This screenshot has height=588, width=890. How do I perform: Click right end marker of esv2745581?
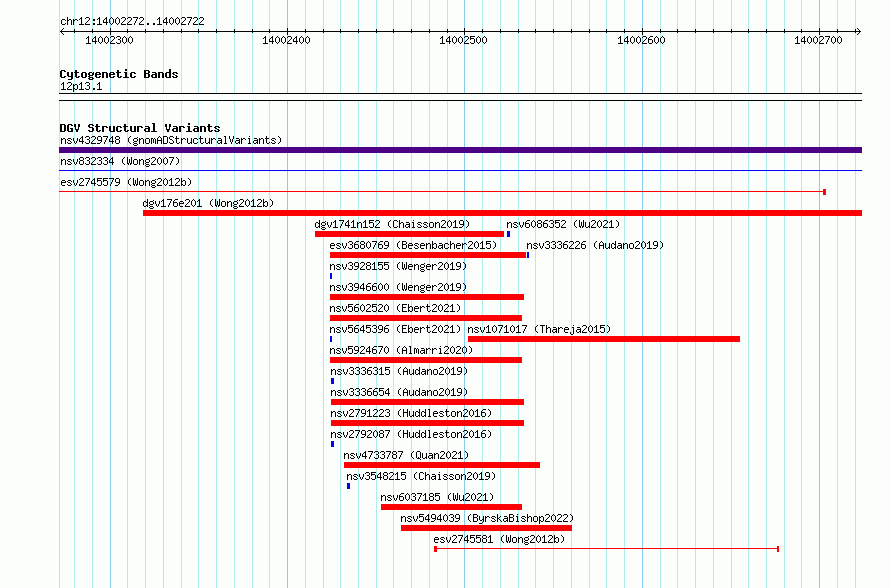coord(778,549)
